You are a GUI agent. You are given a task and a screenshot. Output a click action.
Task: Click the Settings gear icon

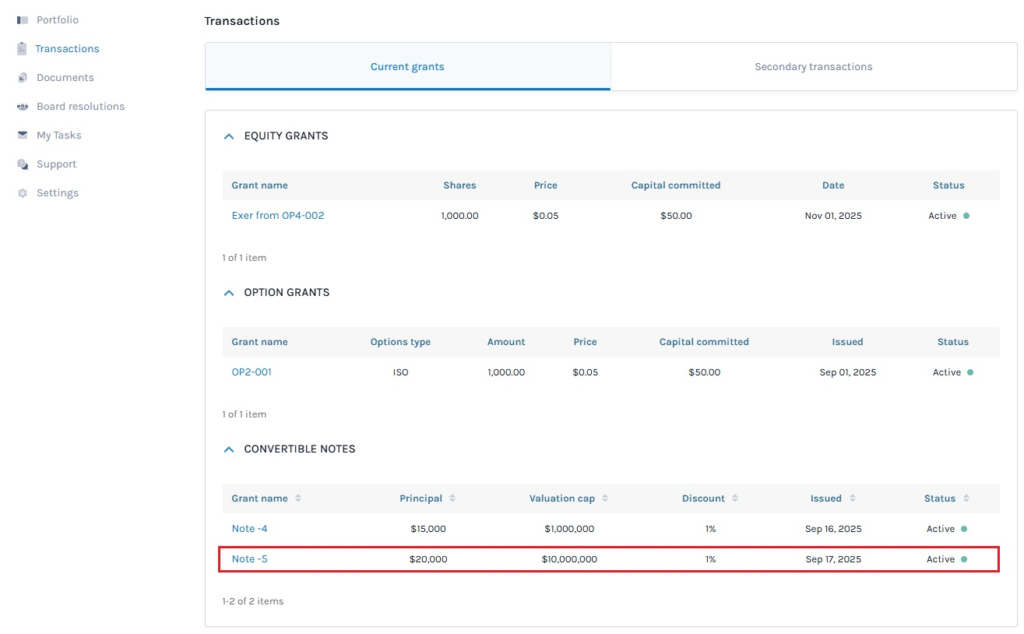click(x=22, y=193)
